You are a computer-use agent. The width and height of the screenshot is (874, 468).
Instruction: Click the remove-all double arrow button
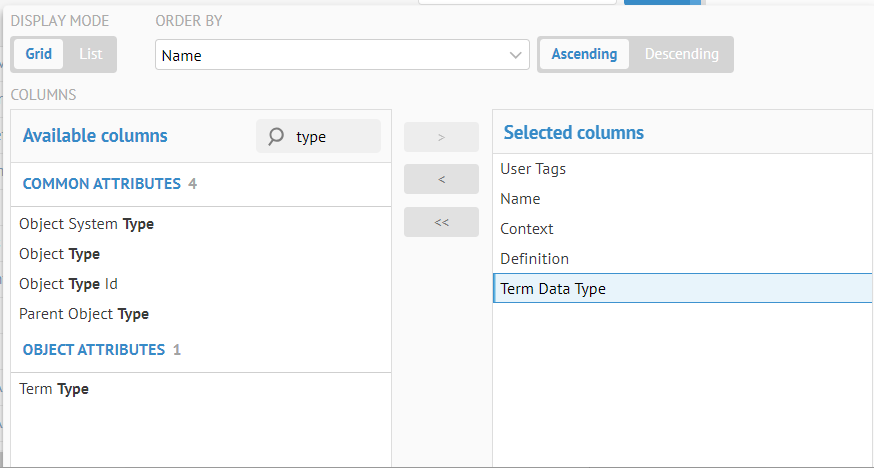tap(441, 222)
